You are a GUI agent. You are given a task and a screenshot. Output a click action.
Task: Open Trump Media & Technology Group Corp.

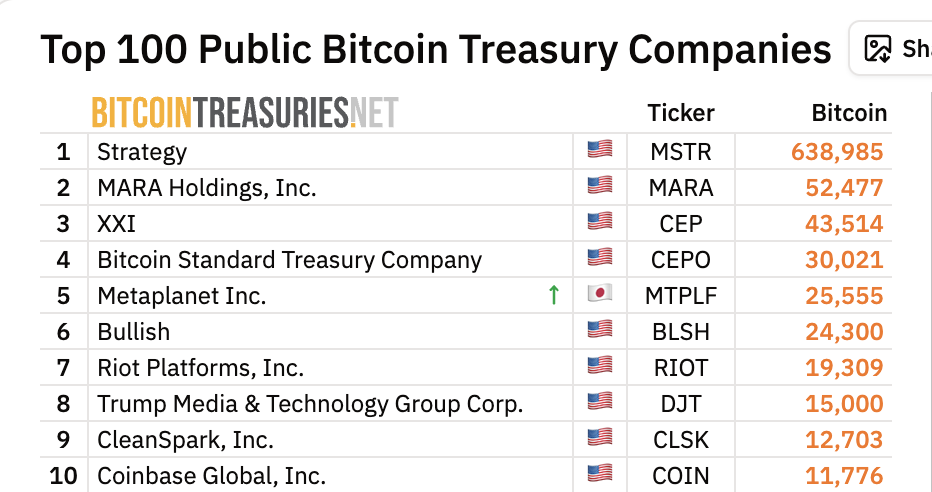pos(310,404)
